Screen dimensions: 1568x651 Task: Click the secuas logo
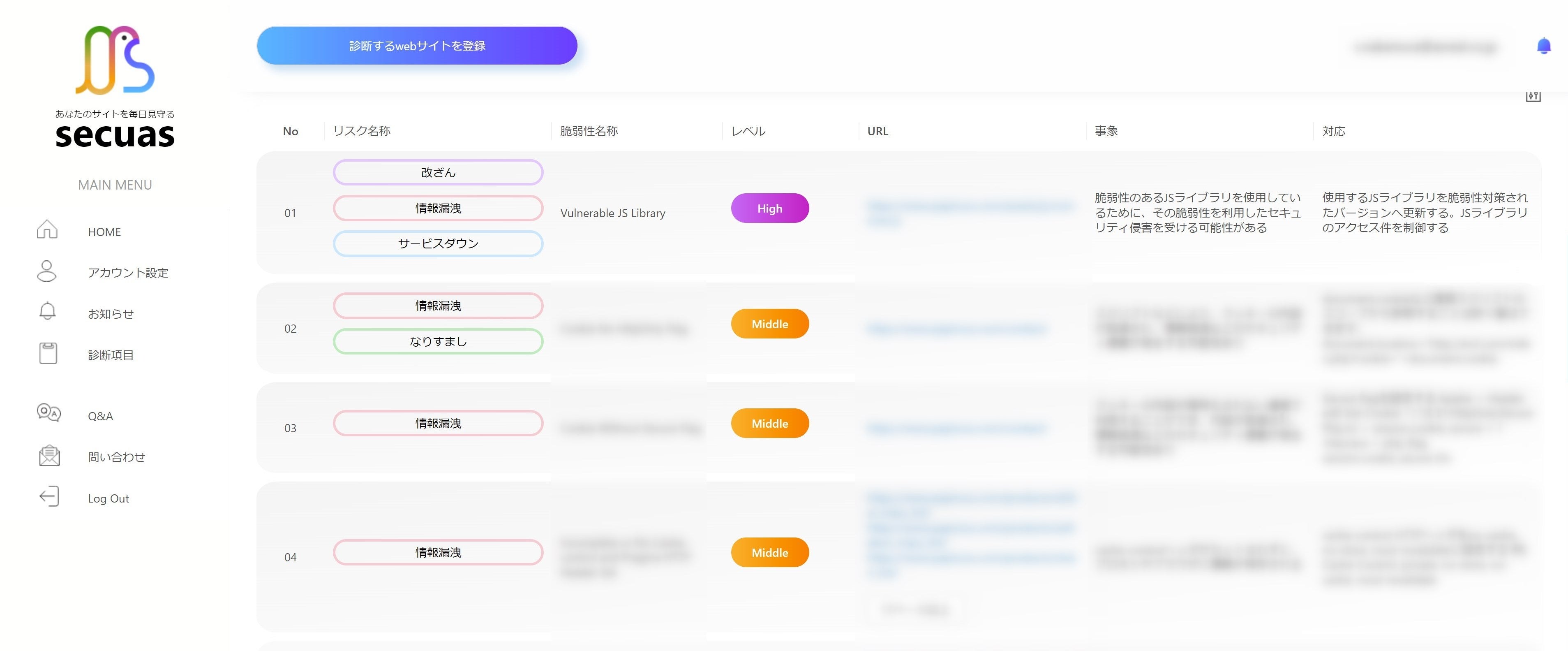coord(115,85)
